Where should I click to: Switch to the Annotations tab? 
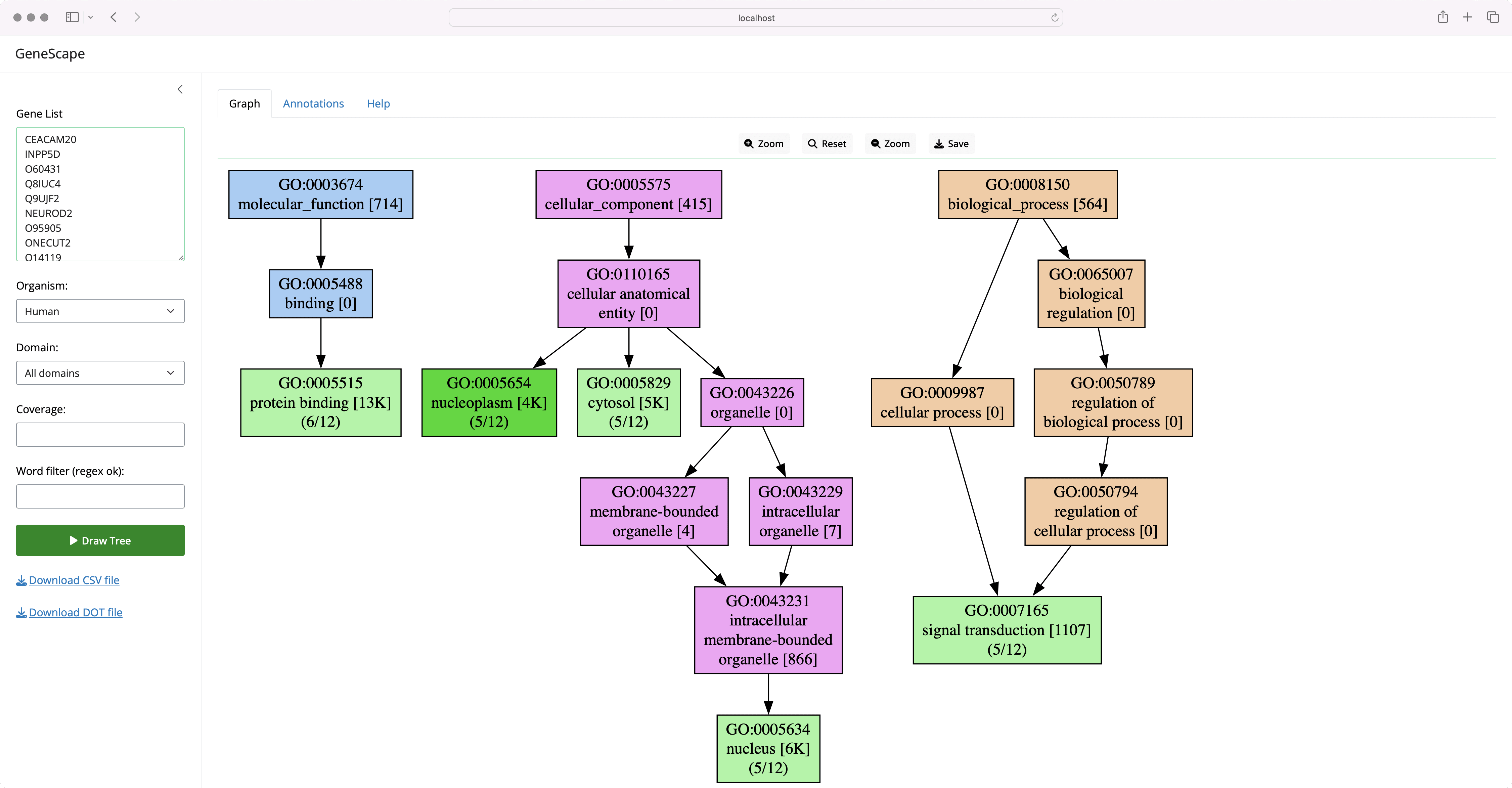[x=313, y=103]
